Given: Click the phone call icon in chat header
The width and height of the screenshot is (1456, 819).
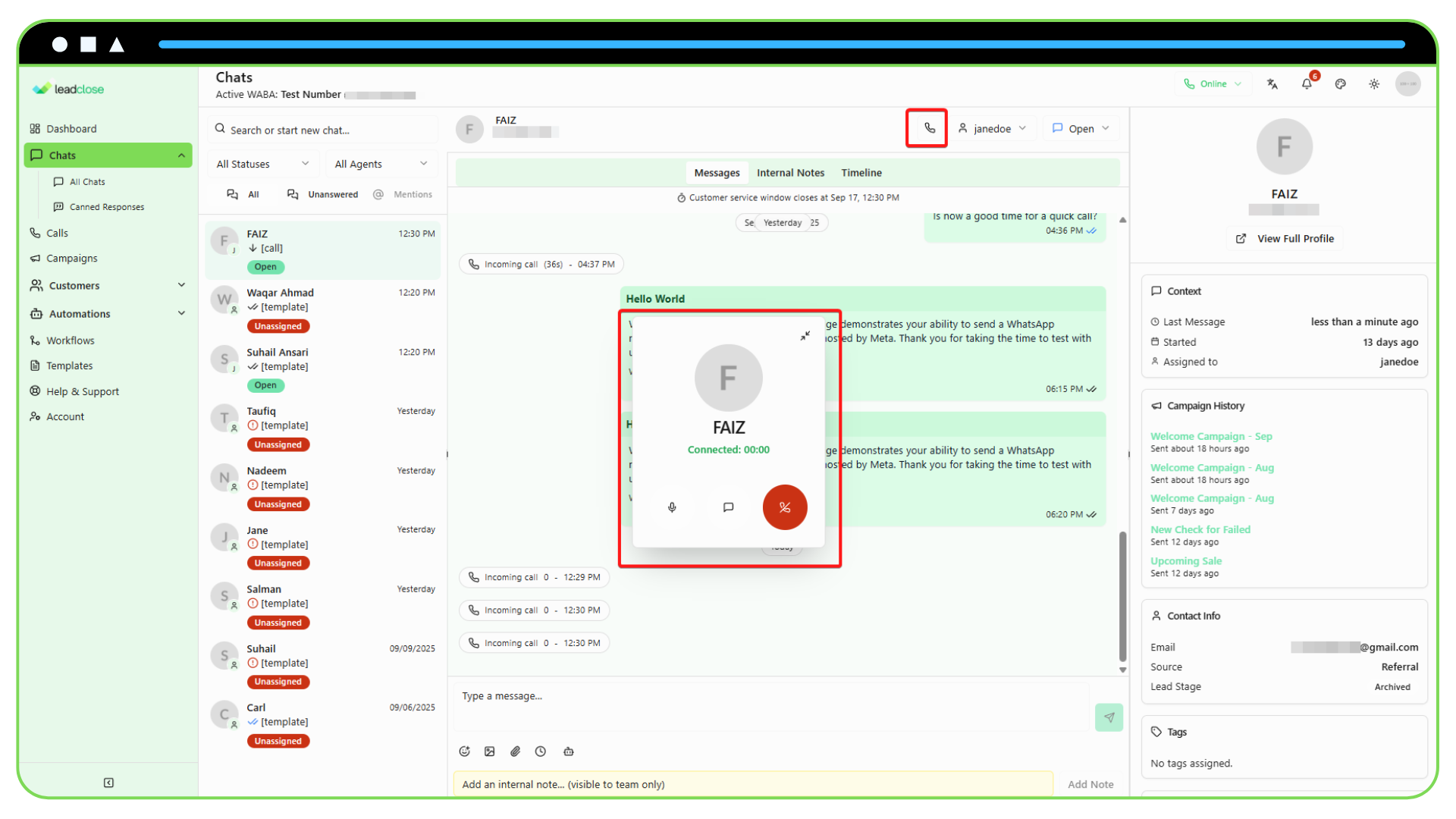Looking at the screenshot, I should (x=927, y=127).
